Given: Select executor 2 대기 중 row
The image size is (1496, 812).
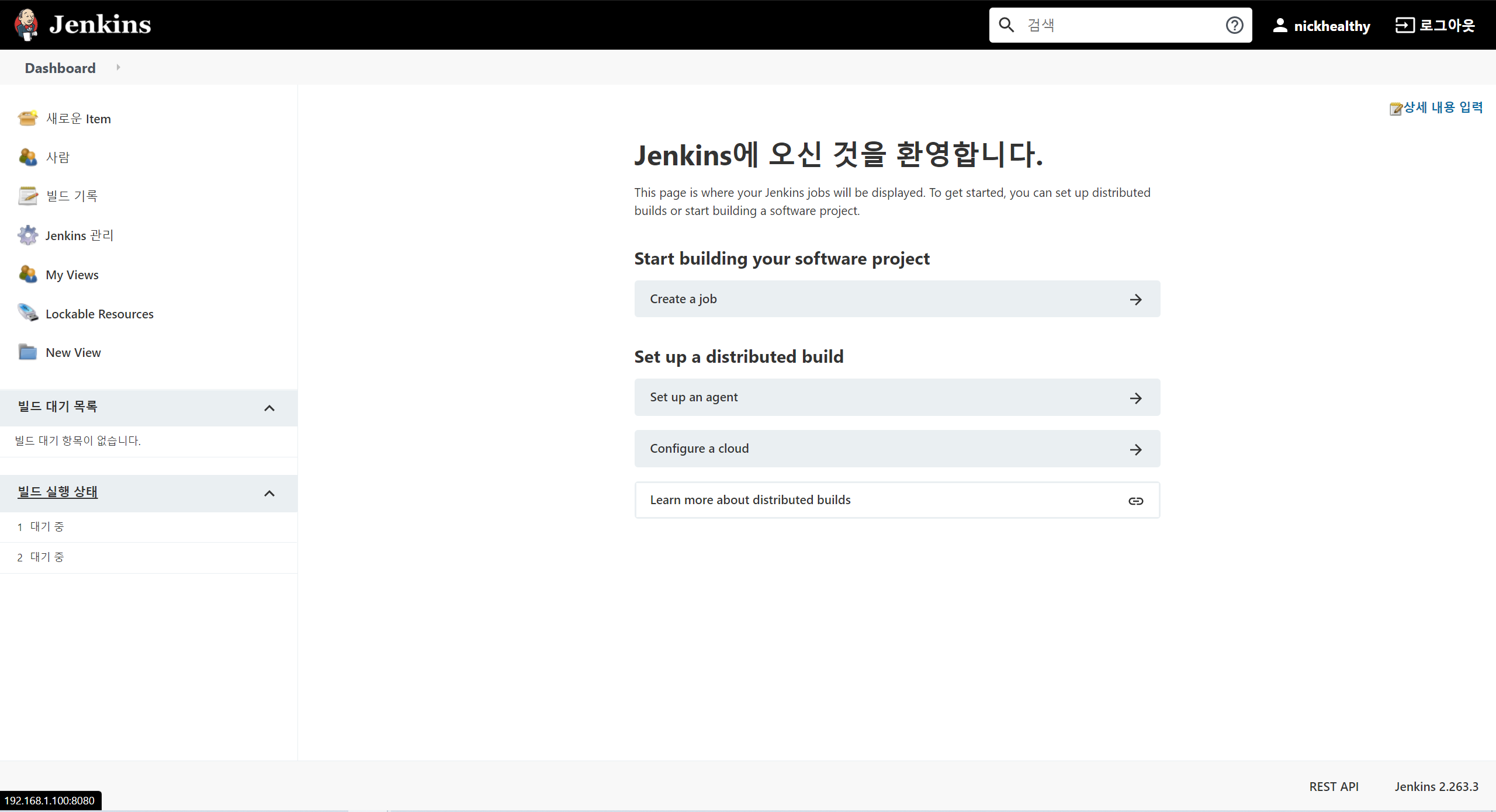Looking at the screenshot, I should pos(148,557).
